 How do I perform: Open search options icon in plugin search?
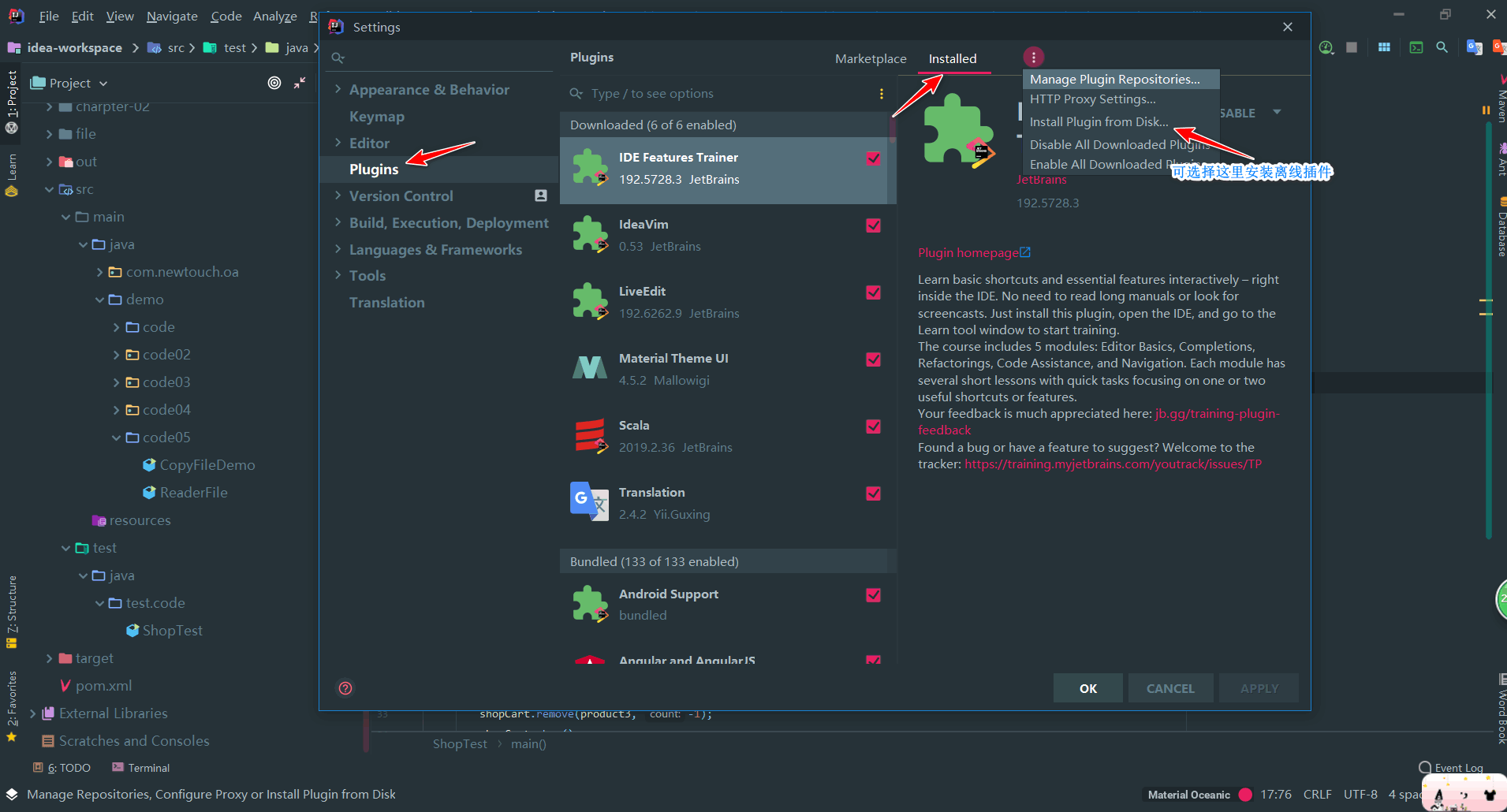point(881,94)
